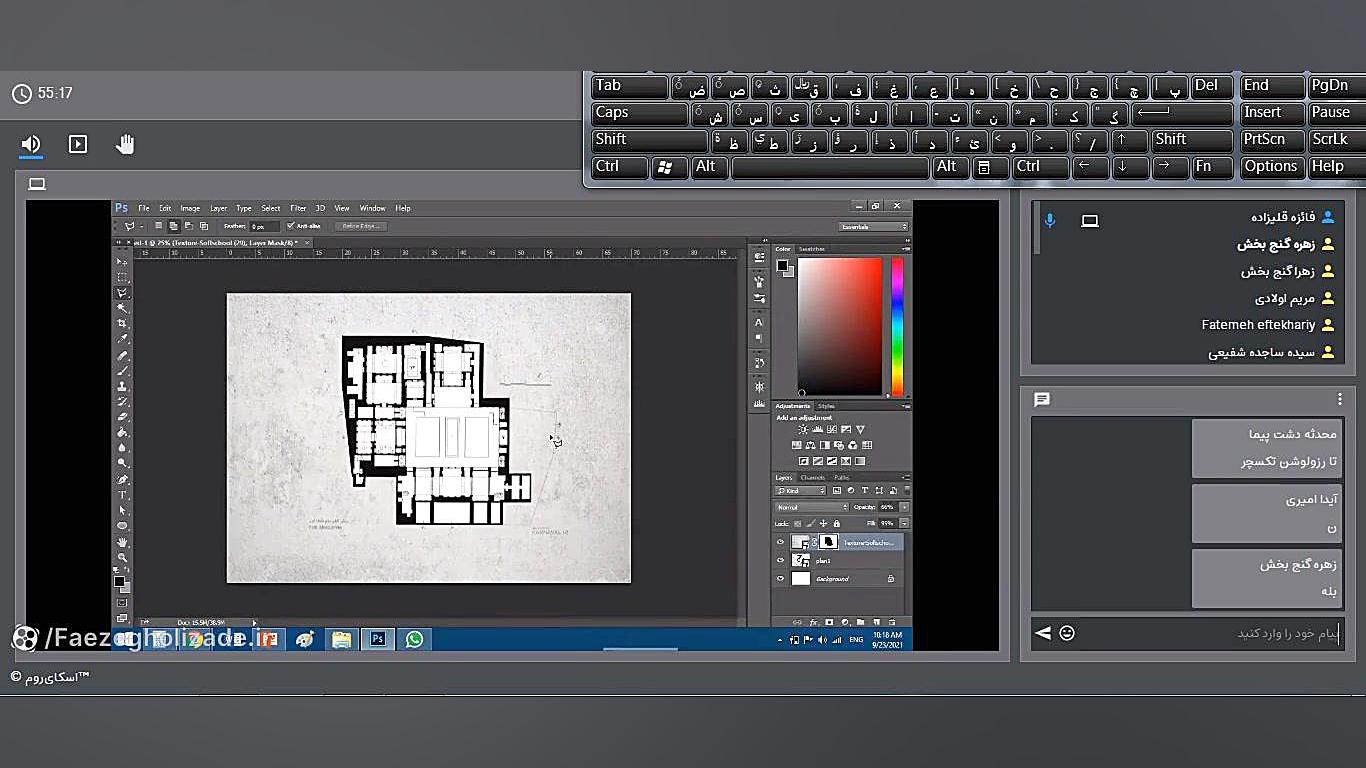Open the emoji picker in chat
The width and height of the screenshot is (1366, 768).
1067,633
